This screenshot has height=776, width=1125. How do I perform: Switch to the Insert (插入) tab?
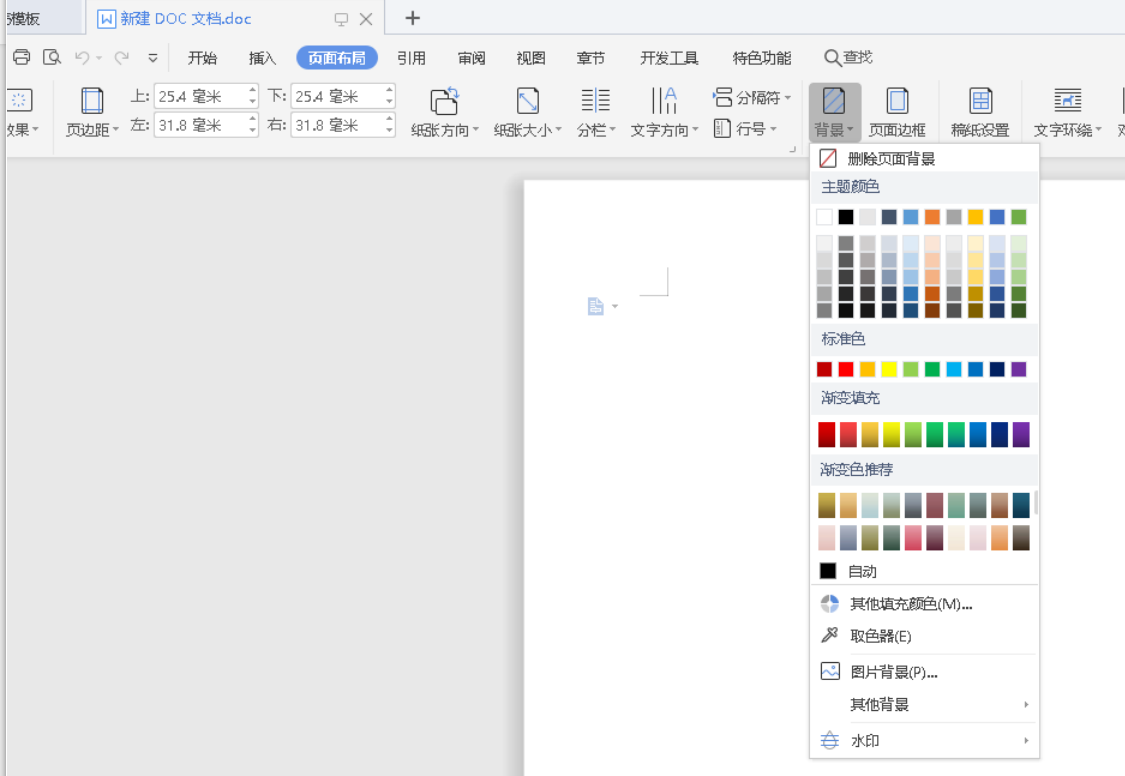(x=262, y=58)
